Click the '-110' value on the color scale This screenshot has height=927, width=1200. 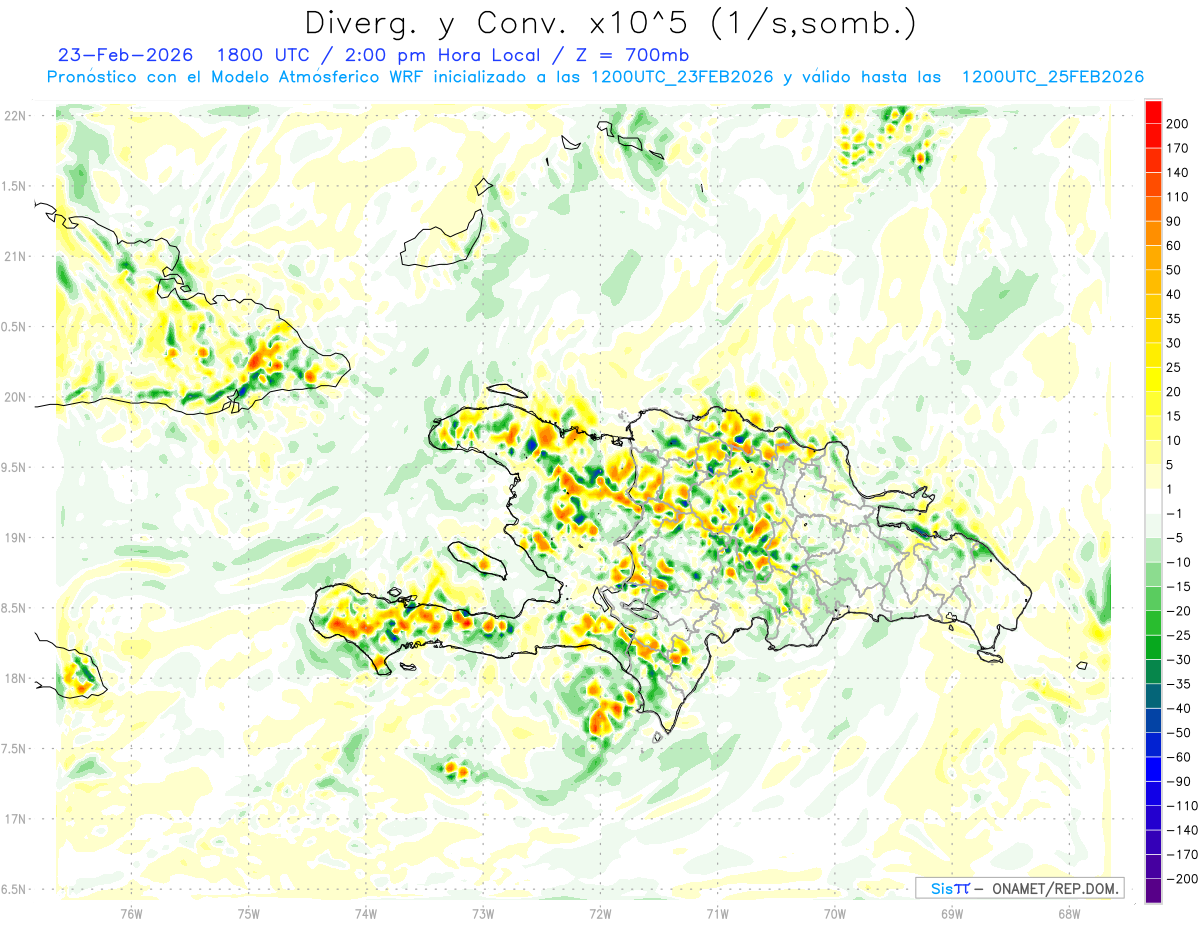(x=1180, y=806)
